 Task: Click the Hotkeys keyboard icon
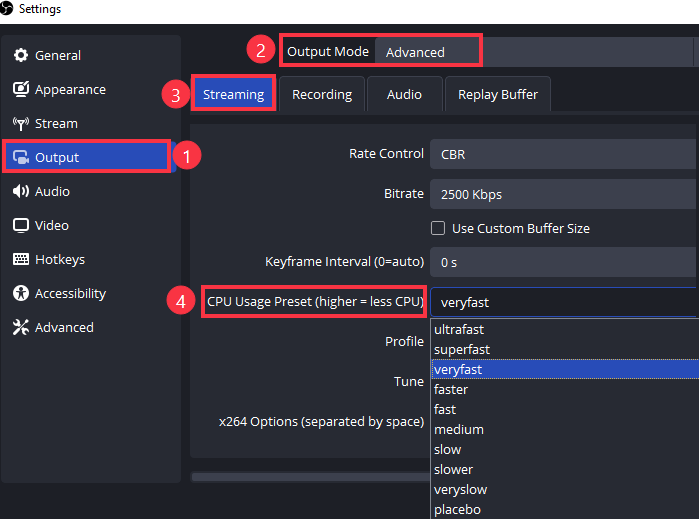pos(21,260)
